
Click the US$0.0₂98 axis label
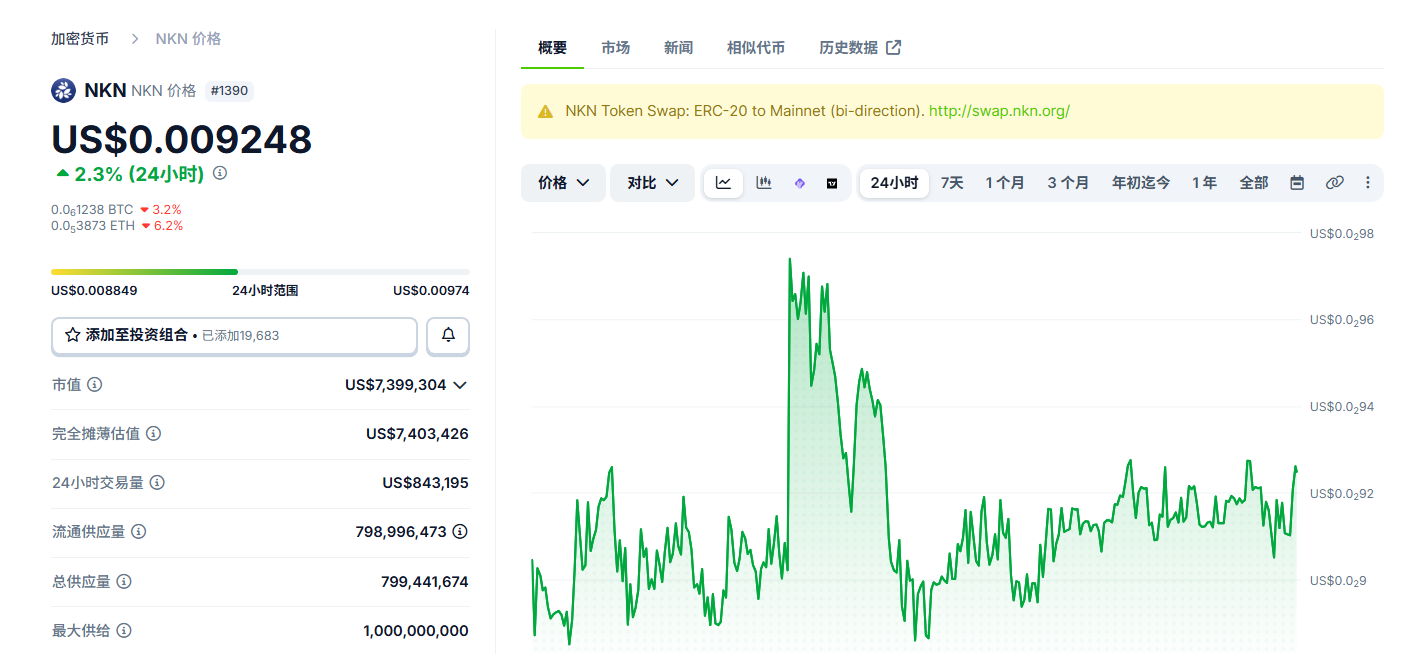click(1340, 234)
